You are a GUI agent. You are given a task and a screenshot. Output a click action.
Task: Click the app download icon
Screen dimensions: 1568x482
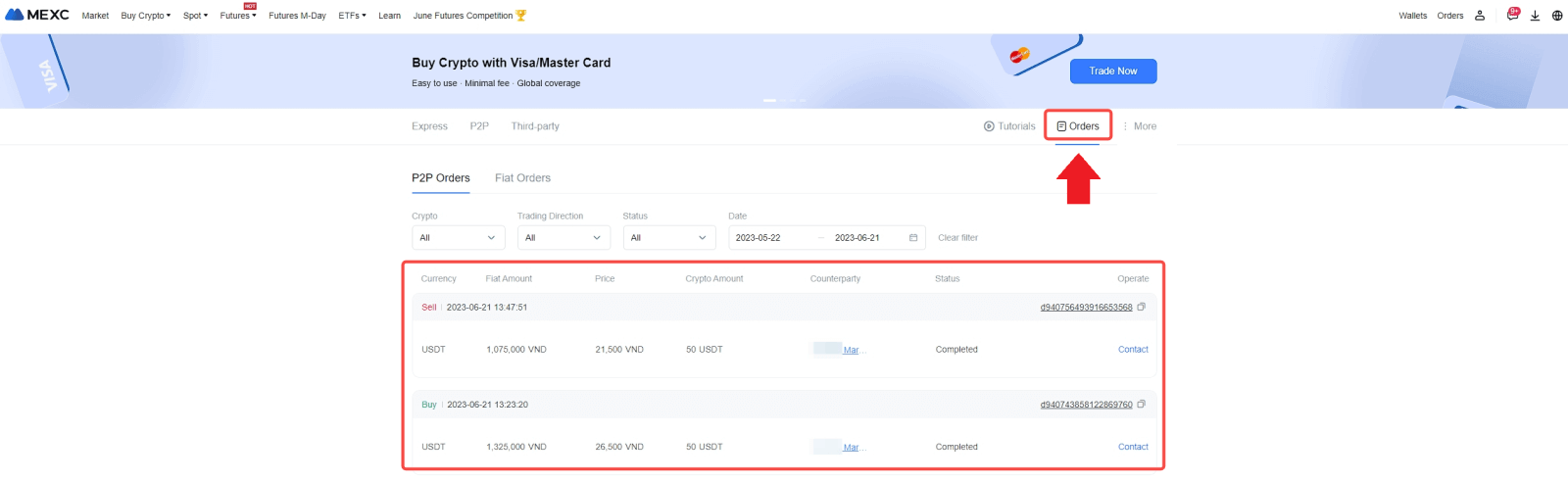1535,16
